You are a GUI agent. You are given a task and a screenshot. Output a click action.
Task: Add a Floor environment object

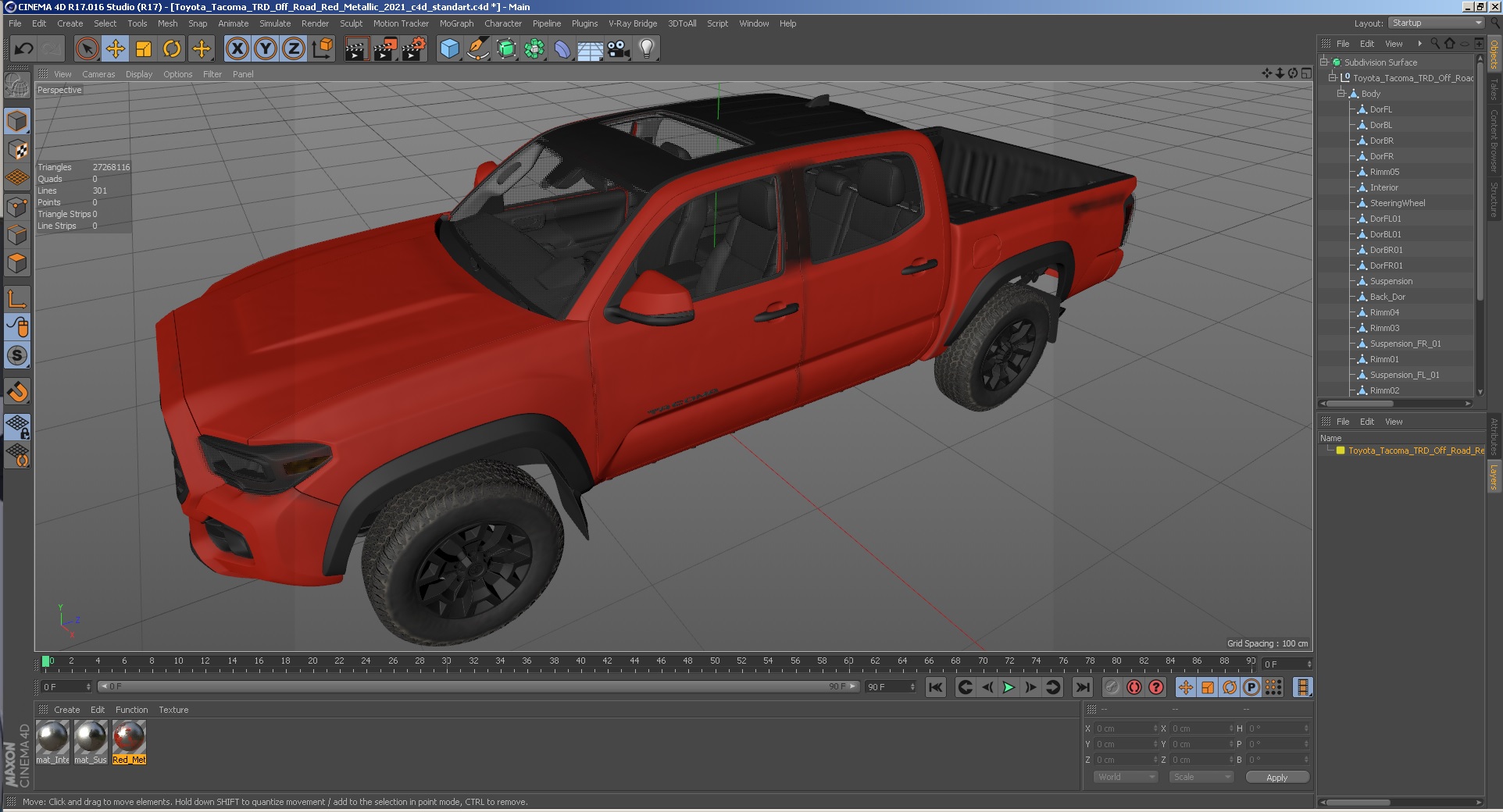[591, 49]
